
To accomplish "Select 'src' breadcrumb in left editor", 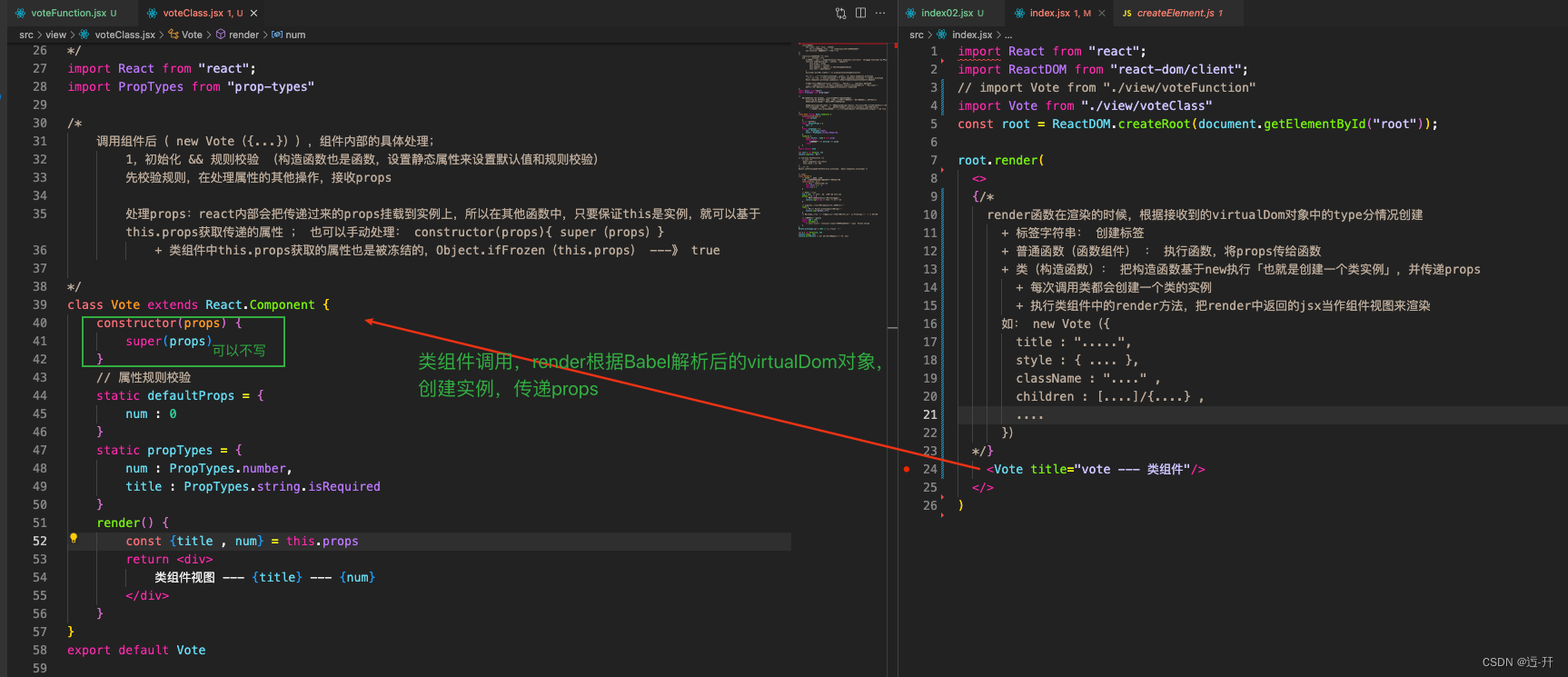I will coord(26,35).
